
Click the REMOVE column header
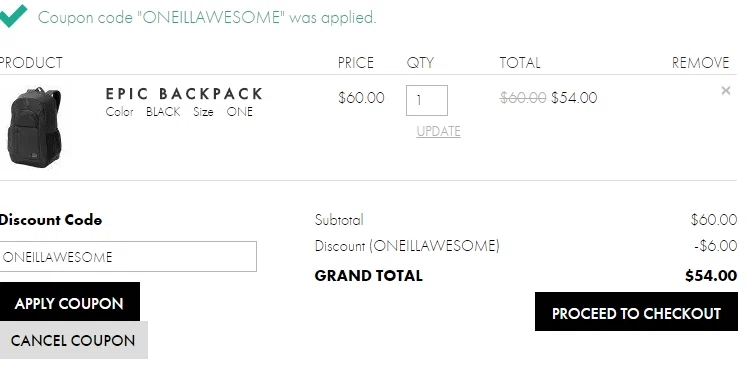(x=700, y=63)
